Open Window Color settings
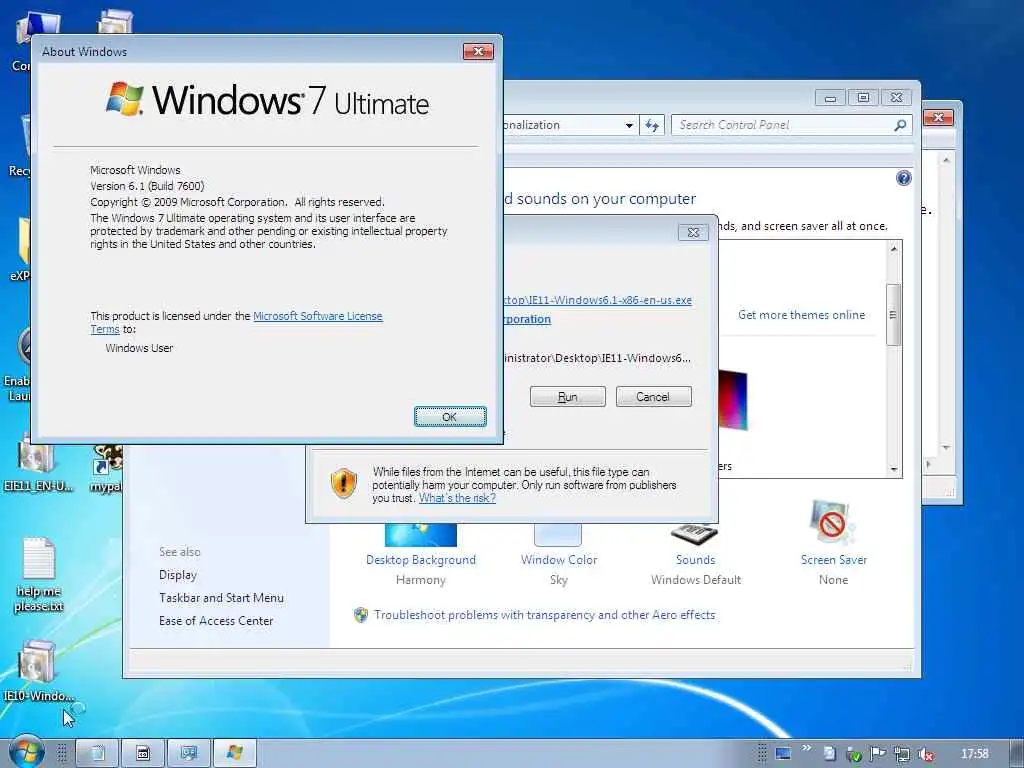This screenshot has width=1024, height=768. [559, 560]
